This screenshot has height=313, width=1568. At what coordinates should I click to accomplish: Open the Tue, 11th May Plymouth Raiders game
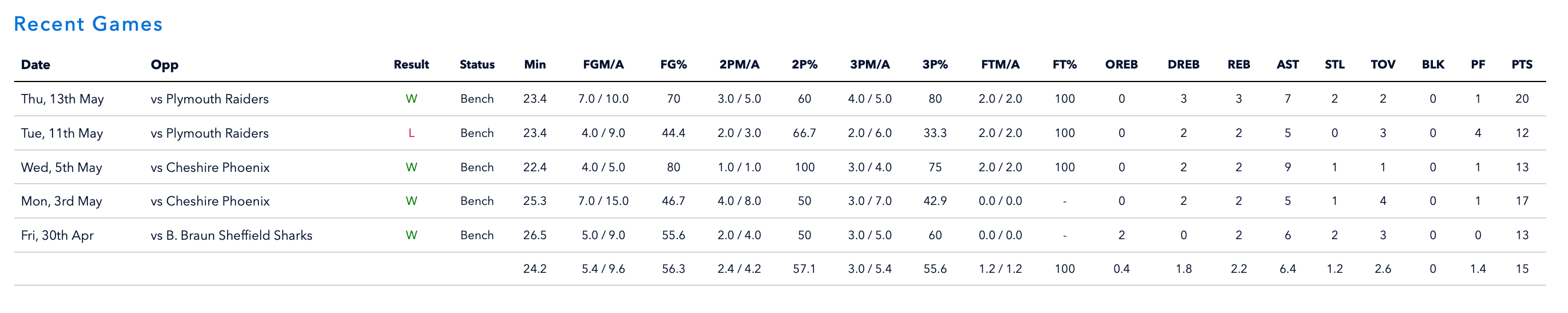click(x=780, y=133)
